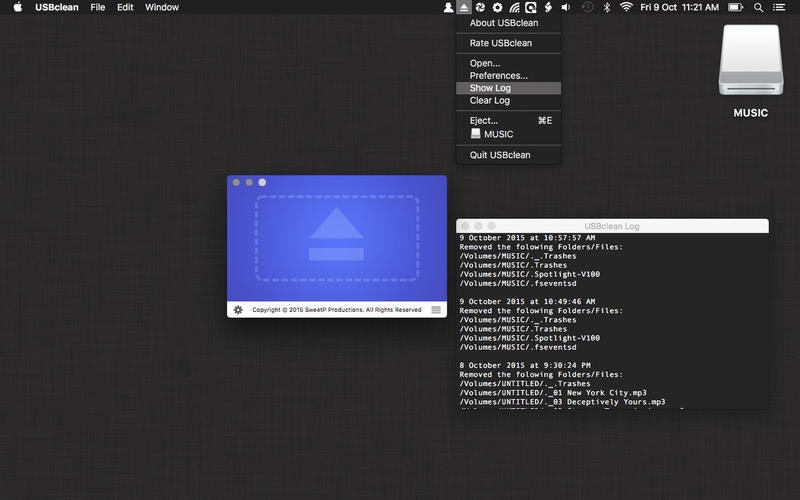The image size is (800, 500).
Task: Click About USBclean menu item
Action: pyautogui.click(x=502, y=23)
